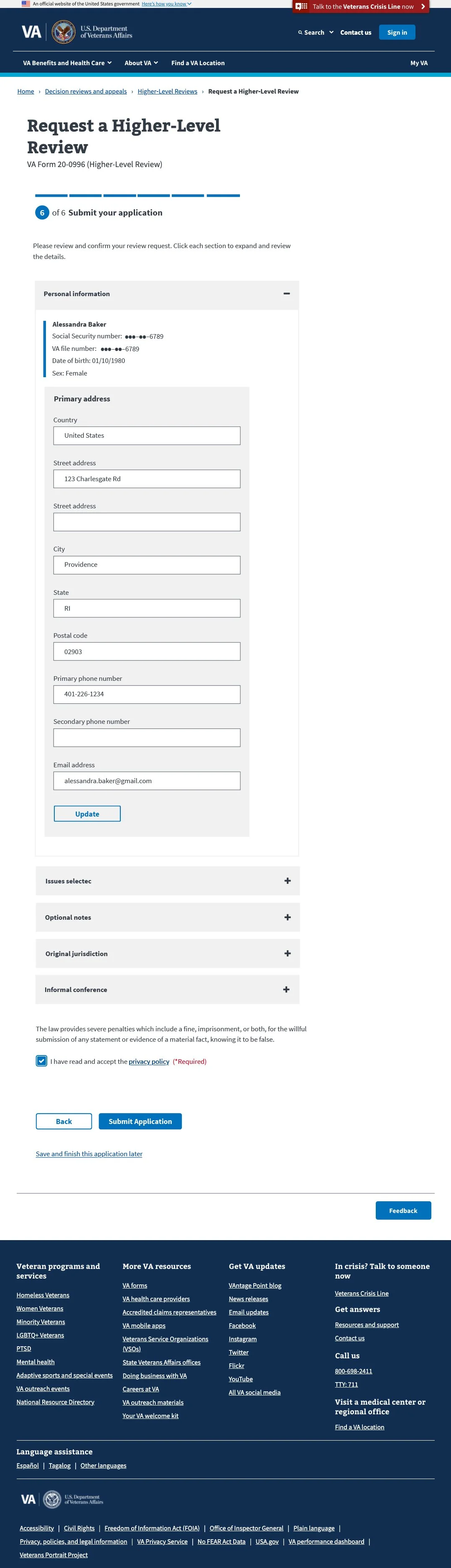Screen dimensions: 451x1568
Task: Open My VA in navigation bar
Action: pos(419,63)
